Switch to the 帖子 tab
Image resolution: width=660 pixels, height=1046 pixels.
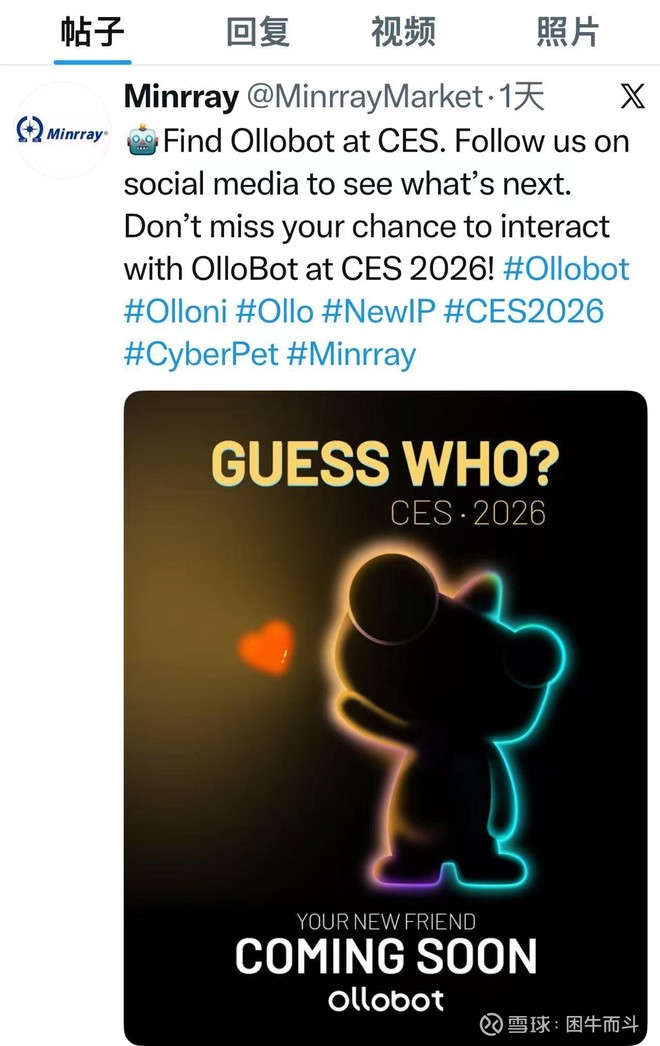pos(92,32)
